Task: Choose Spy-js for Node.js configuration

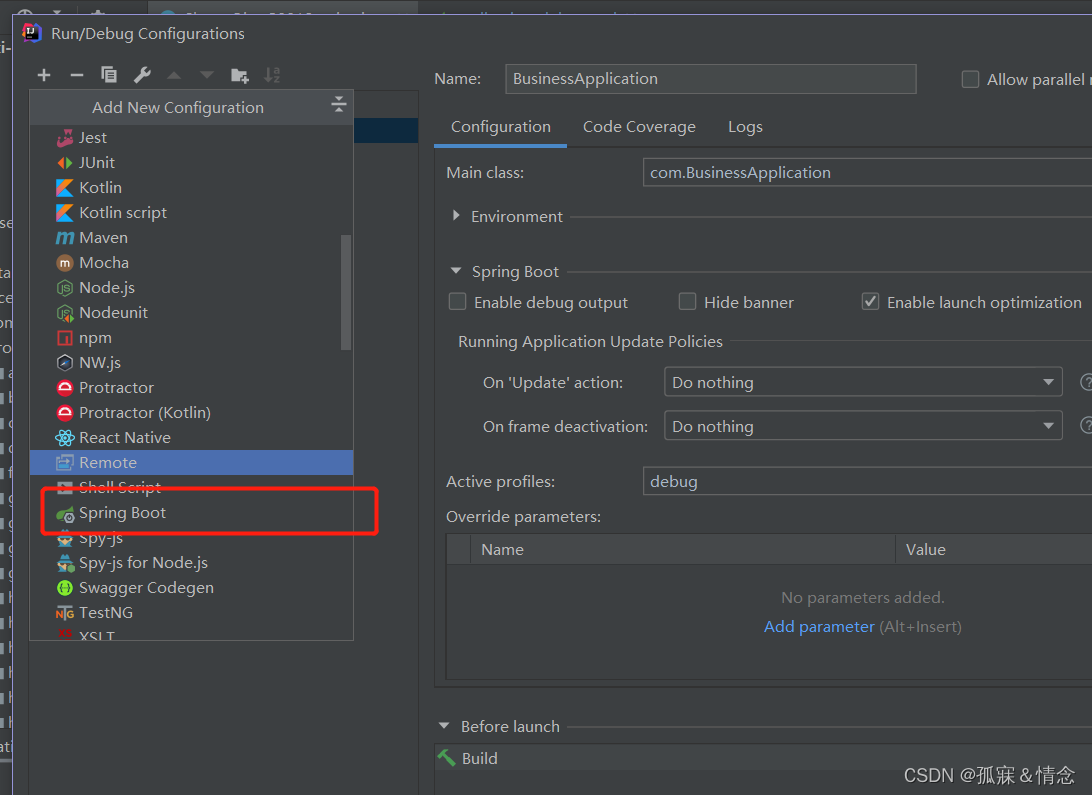Action: (x=192, y=563)
